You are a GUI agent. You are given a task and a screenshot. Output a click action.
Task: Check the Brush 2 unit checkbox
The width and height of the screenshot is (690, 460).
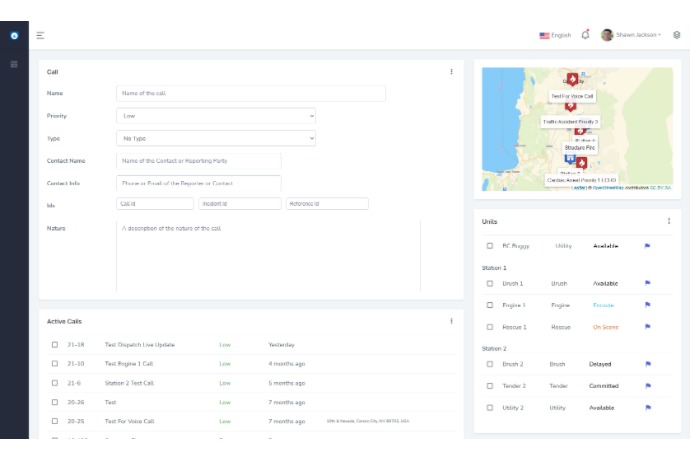pyautogui.click(x=490, y=364)
